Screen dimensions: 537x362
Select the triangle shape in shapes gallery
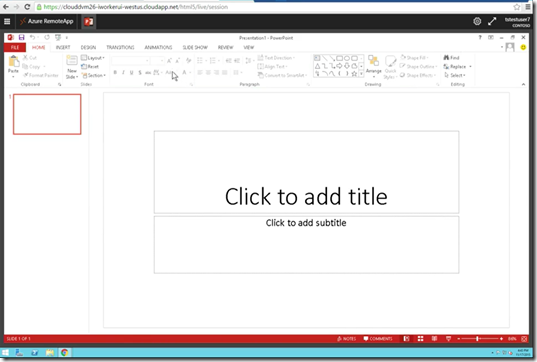point(317,66)
